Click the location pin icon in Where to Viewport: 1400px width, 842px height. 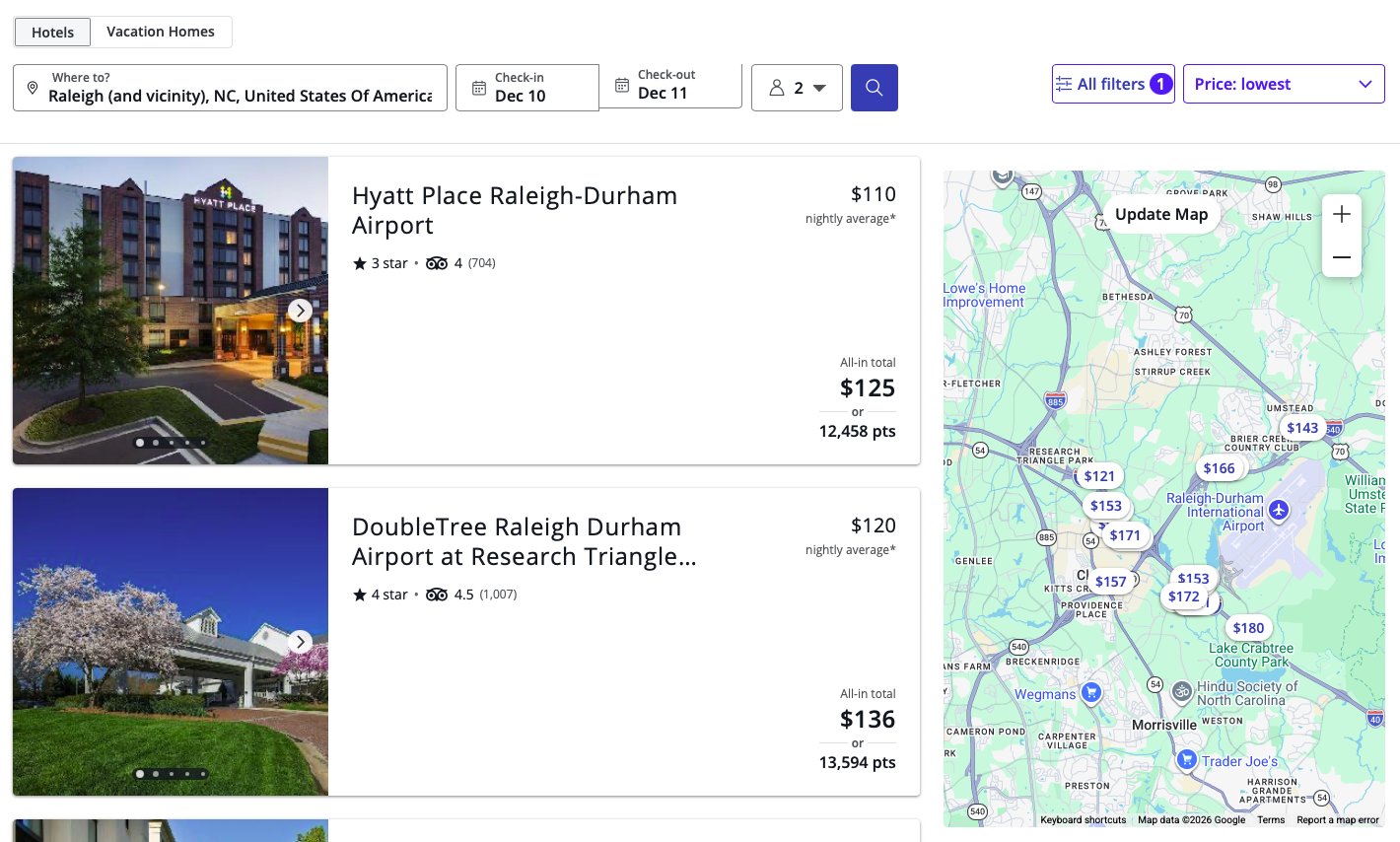32,89
